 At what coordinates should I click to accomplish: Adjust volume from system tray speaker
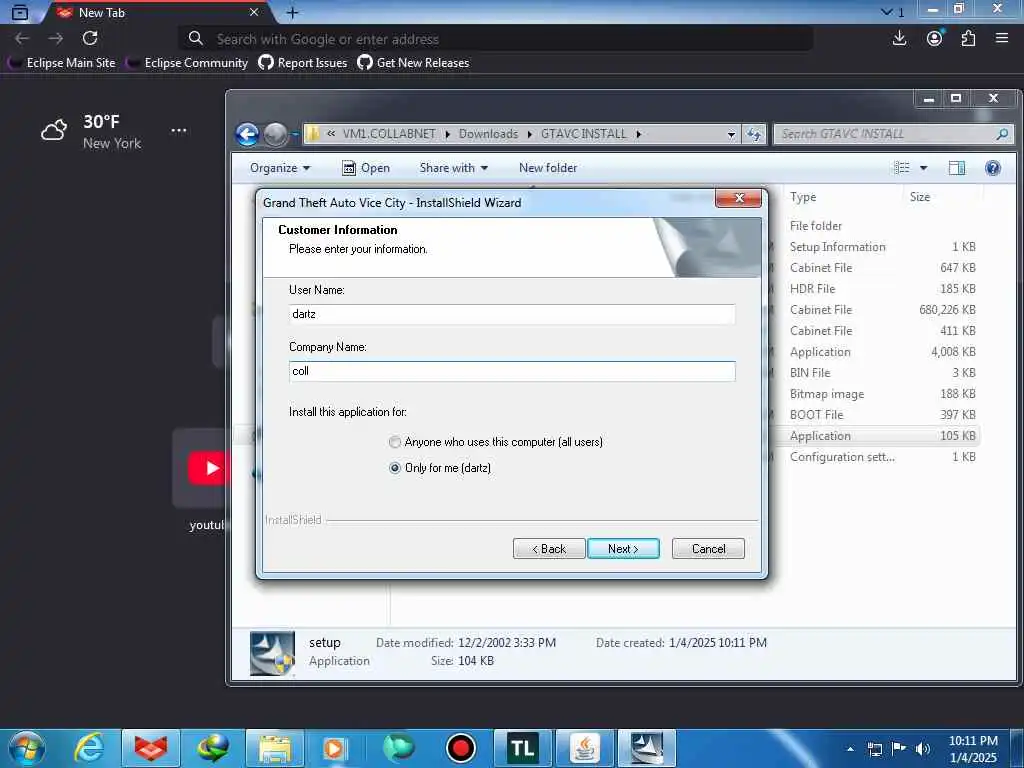tap(923, 748)
